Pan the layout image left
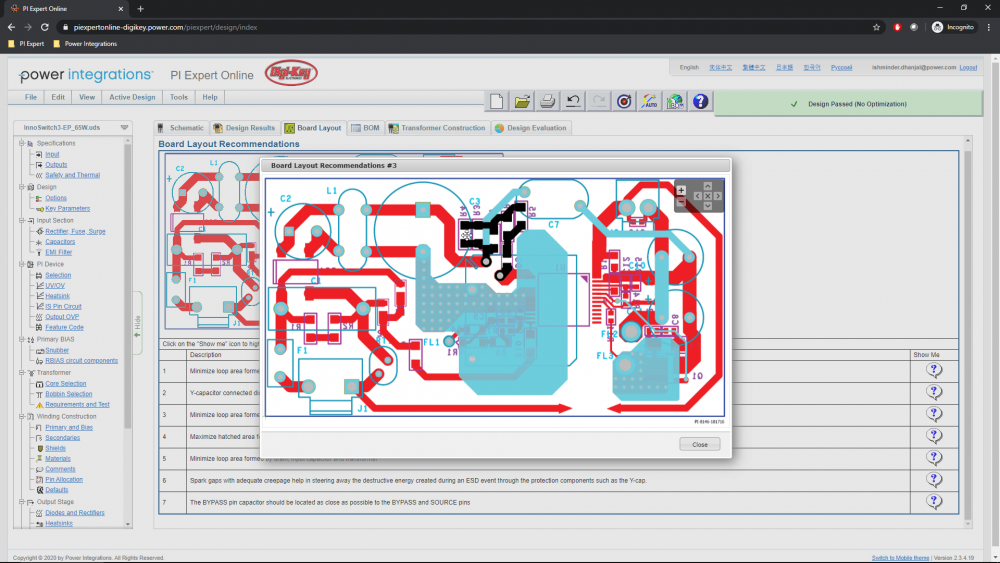Viewport: 1000px width, 563px height. tap(697, 196)
